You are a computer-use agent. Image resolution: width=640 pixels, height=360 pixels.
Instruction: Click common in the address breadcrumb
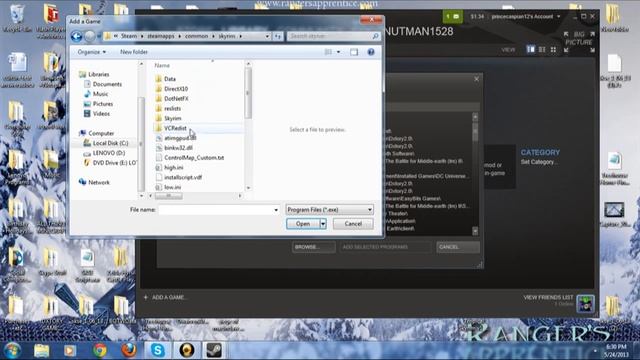coord(196,36)
